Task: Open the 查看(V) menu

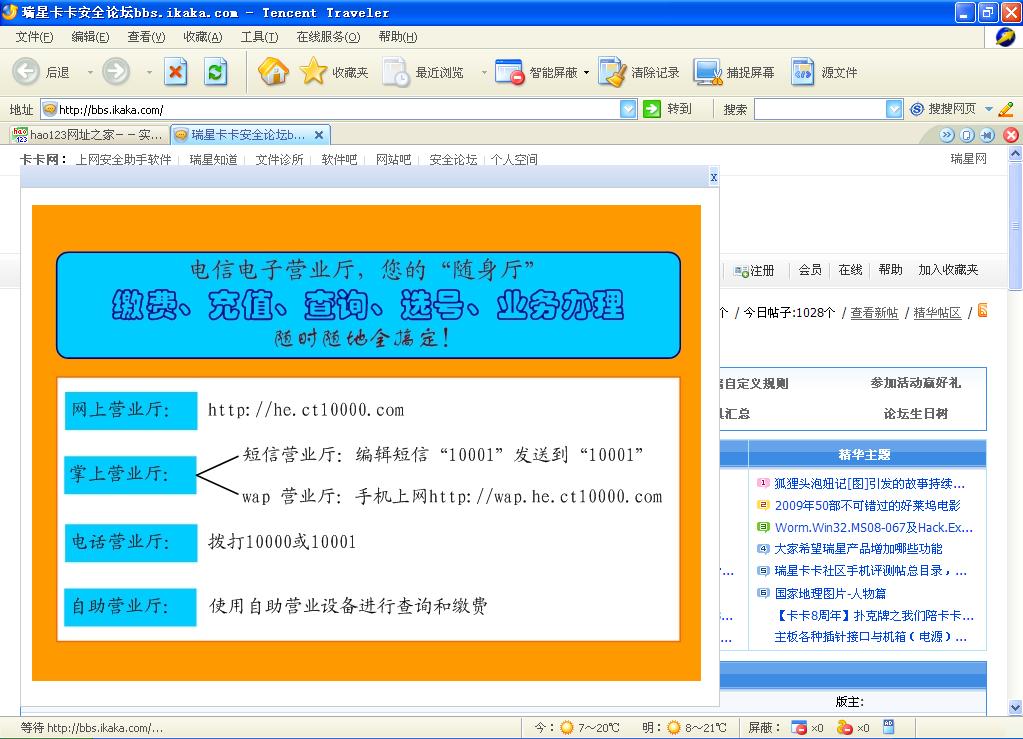Action: [x=146, y=37]
